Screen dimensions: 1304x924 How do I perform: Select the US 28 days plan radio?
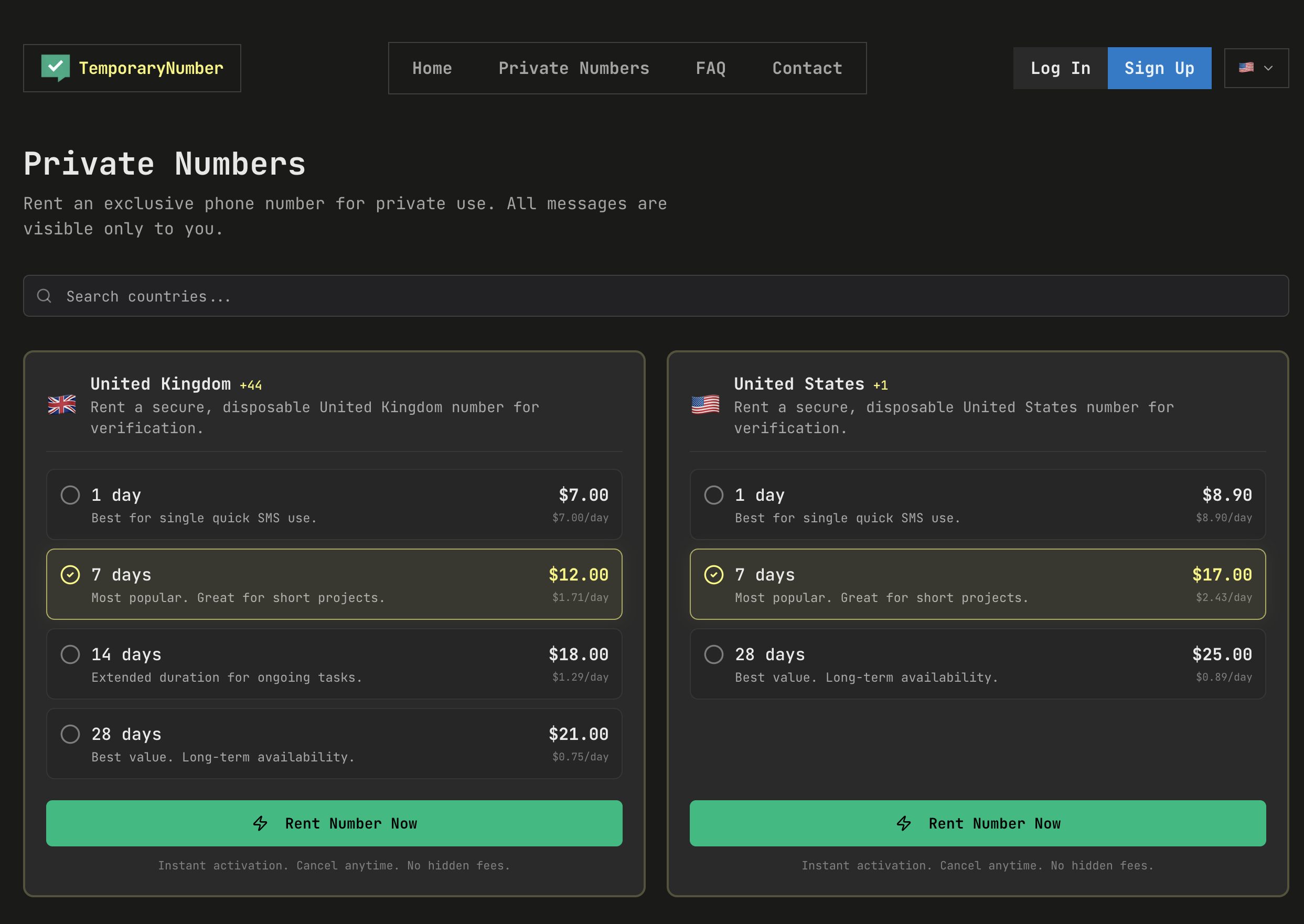pos(713,654)
